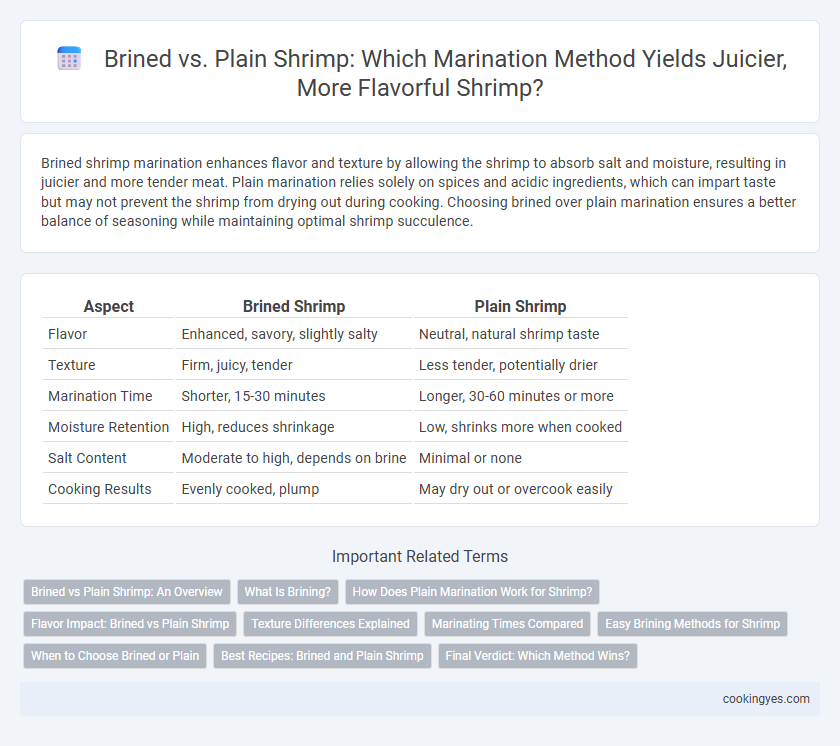The image size is (840, 746).
Task: Open 'Brined vs Plain Shrimp: An Overview' tag
Action: point(126,592)
